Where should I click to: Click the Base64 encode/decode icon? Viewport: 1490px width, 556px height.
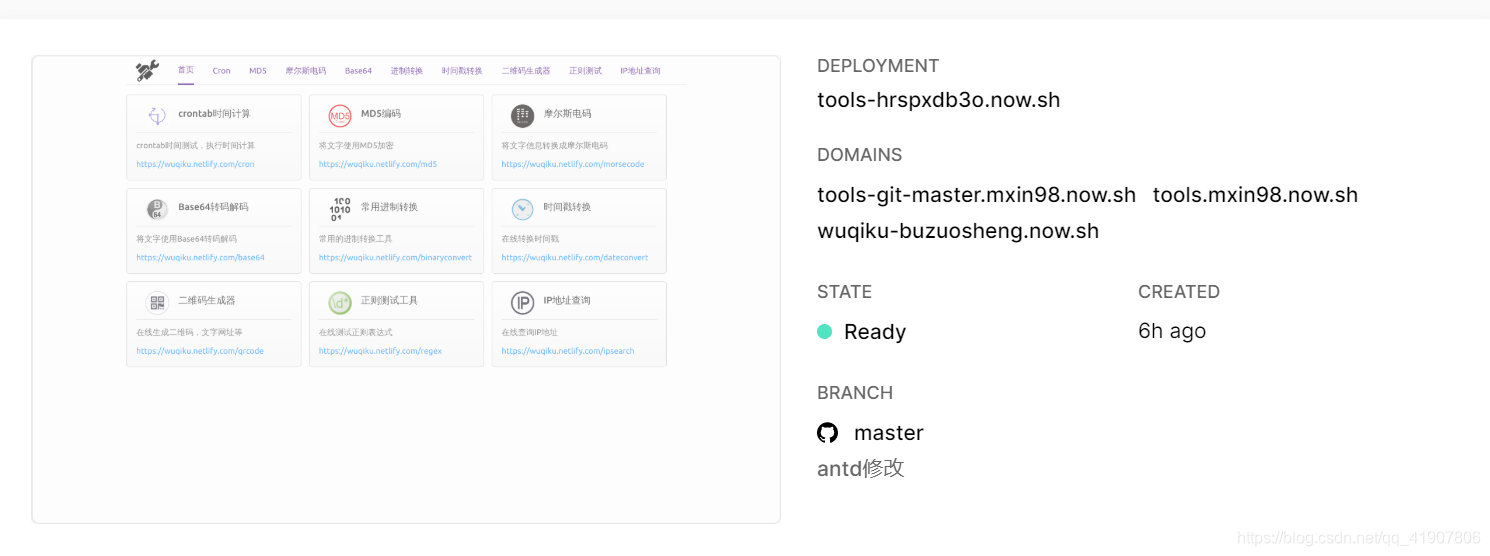[x=157, y=209]
